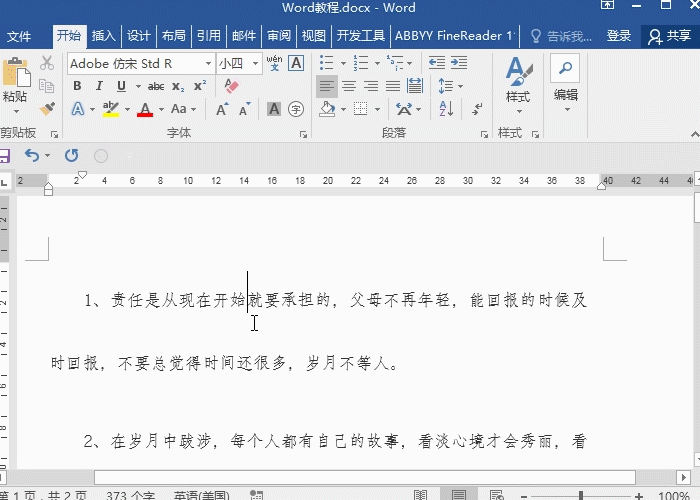Click the Format Painter brush icon

(47, 108)
